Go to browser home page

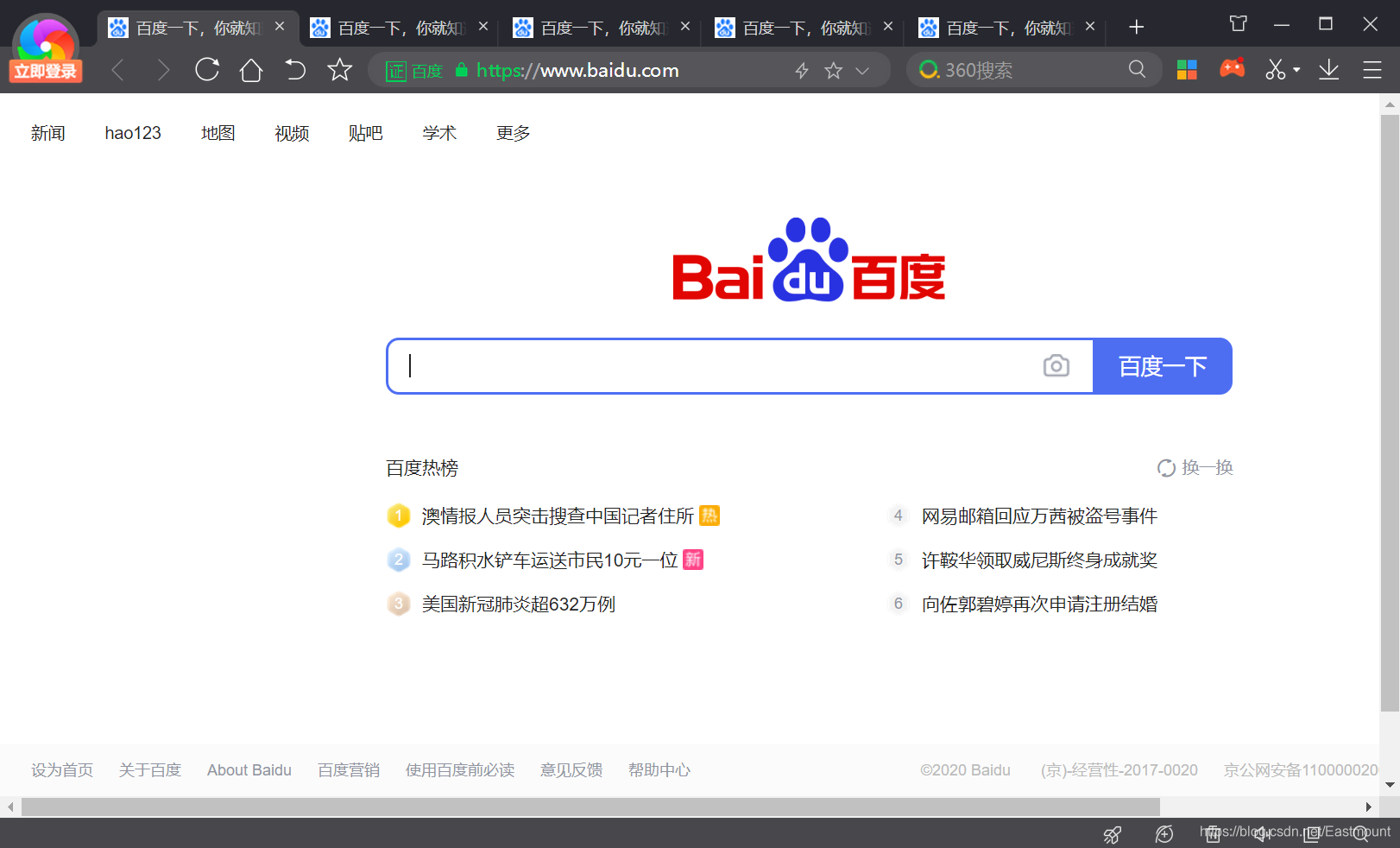[x=251, y=70]
